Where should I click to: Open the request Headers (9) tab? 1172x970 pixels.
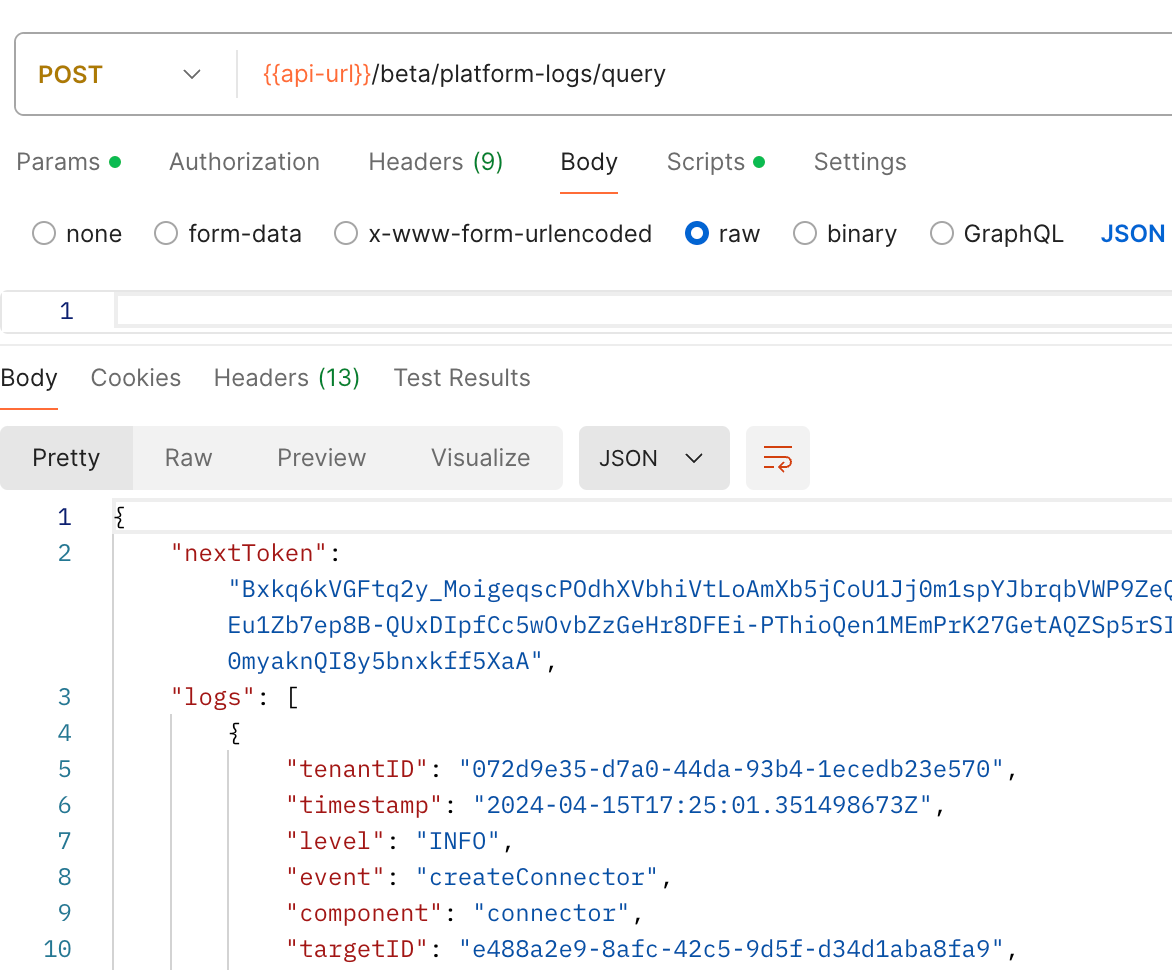tap(435, 162)
